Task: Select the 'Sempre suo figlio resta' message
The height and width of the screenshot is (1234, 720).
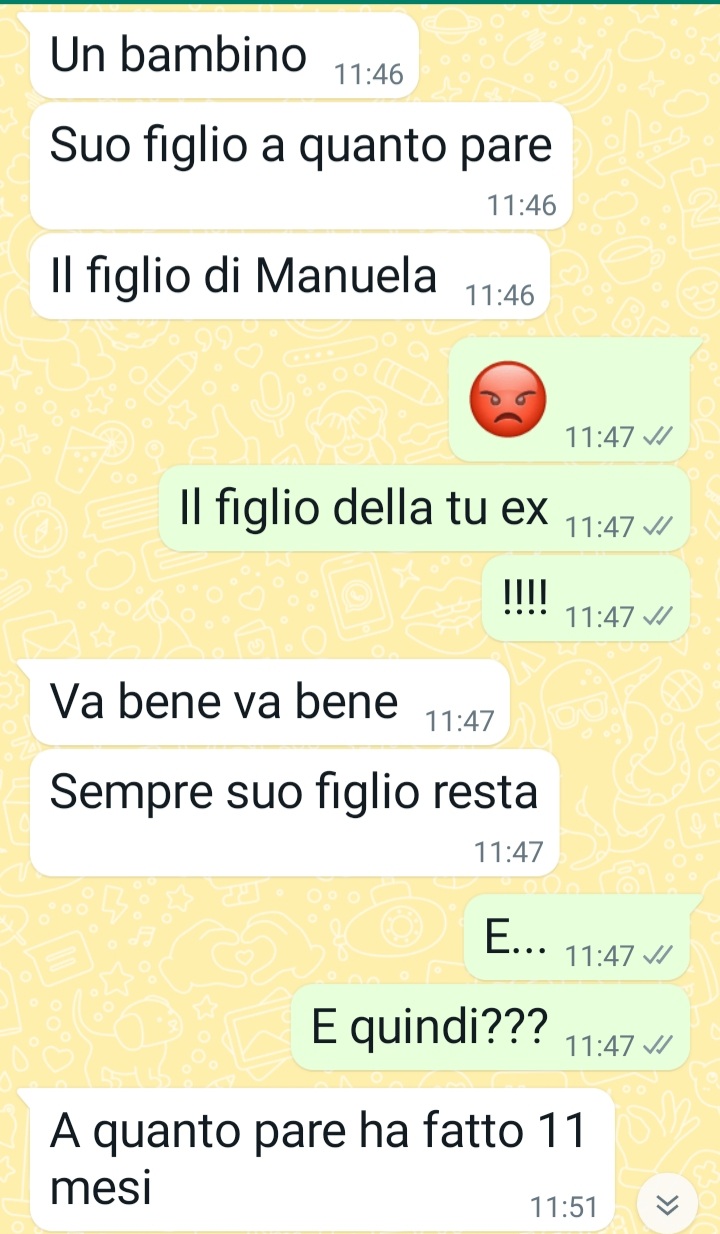Action: pyautogui.click(x=295, y=813)
